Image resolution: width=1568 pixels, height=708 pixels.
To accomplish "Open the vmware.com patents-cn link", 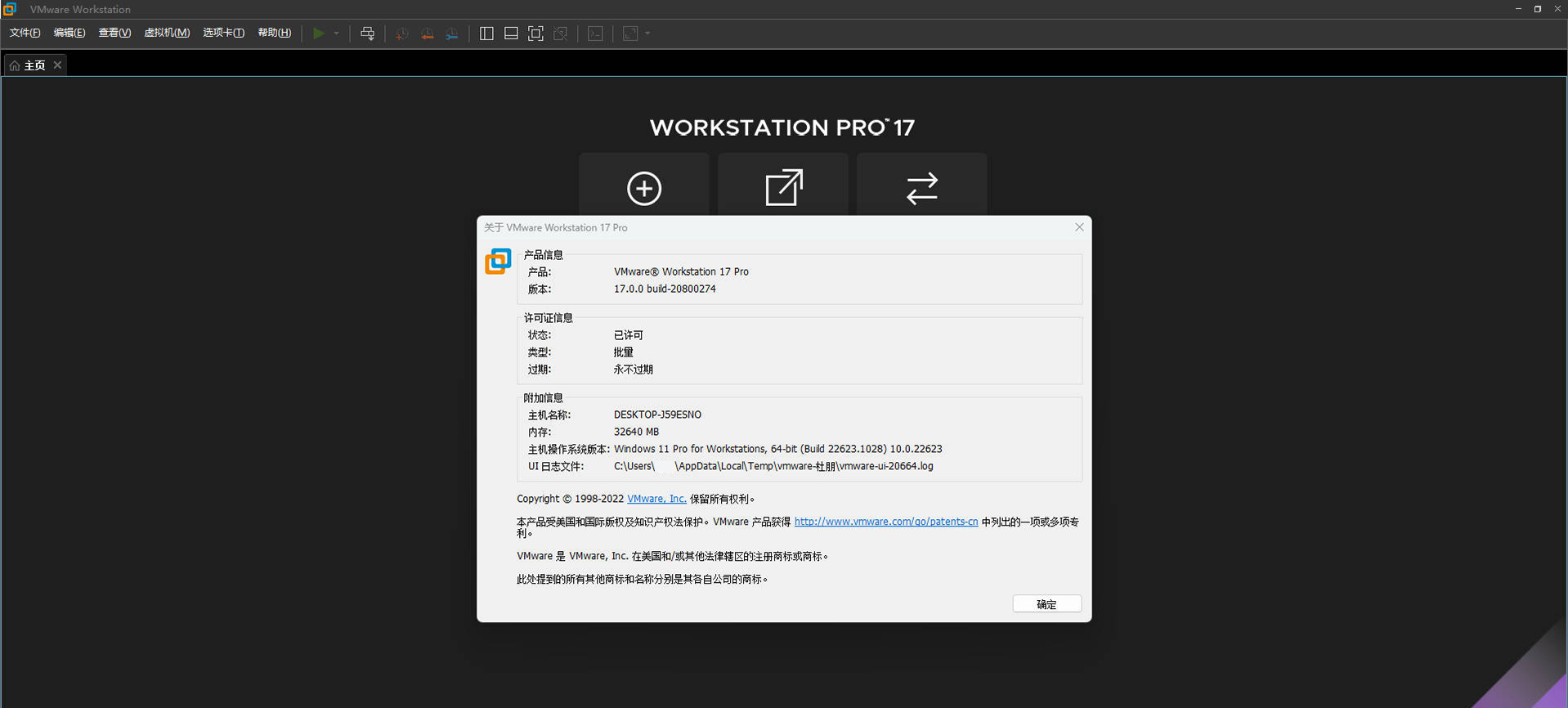I will coord(886,522).
